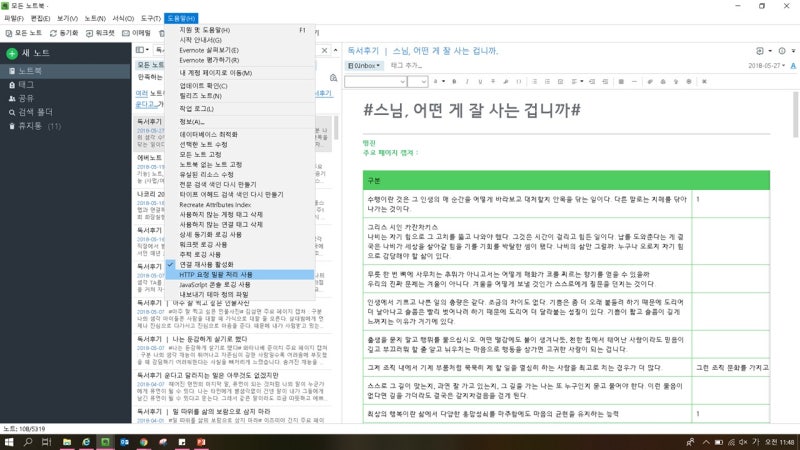Apply strikethrough formatting in the editor toolbar

(x=493, y=82)
